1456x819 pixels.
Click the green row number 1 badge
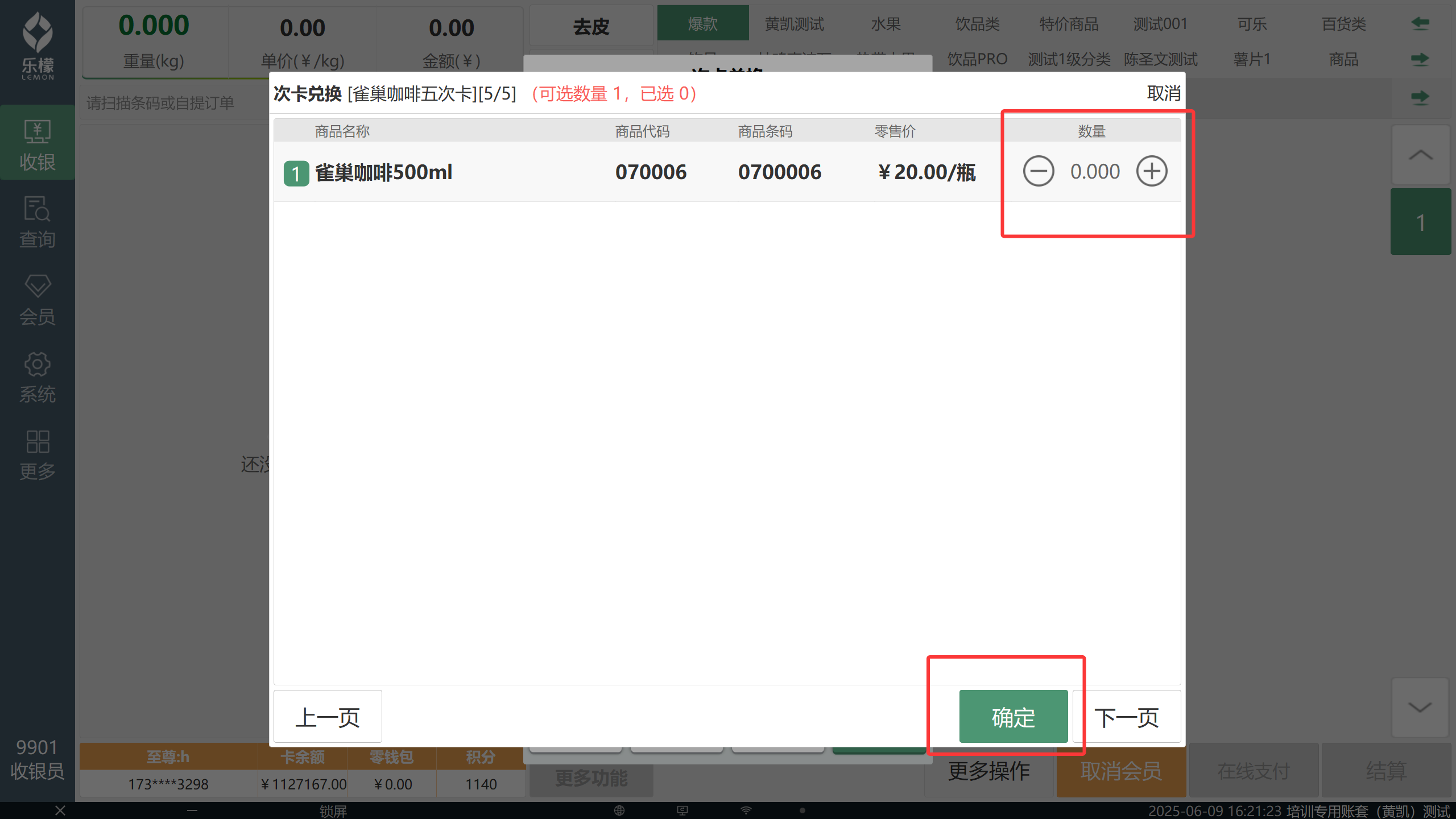296,173
